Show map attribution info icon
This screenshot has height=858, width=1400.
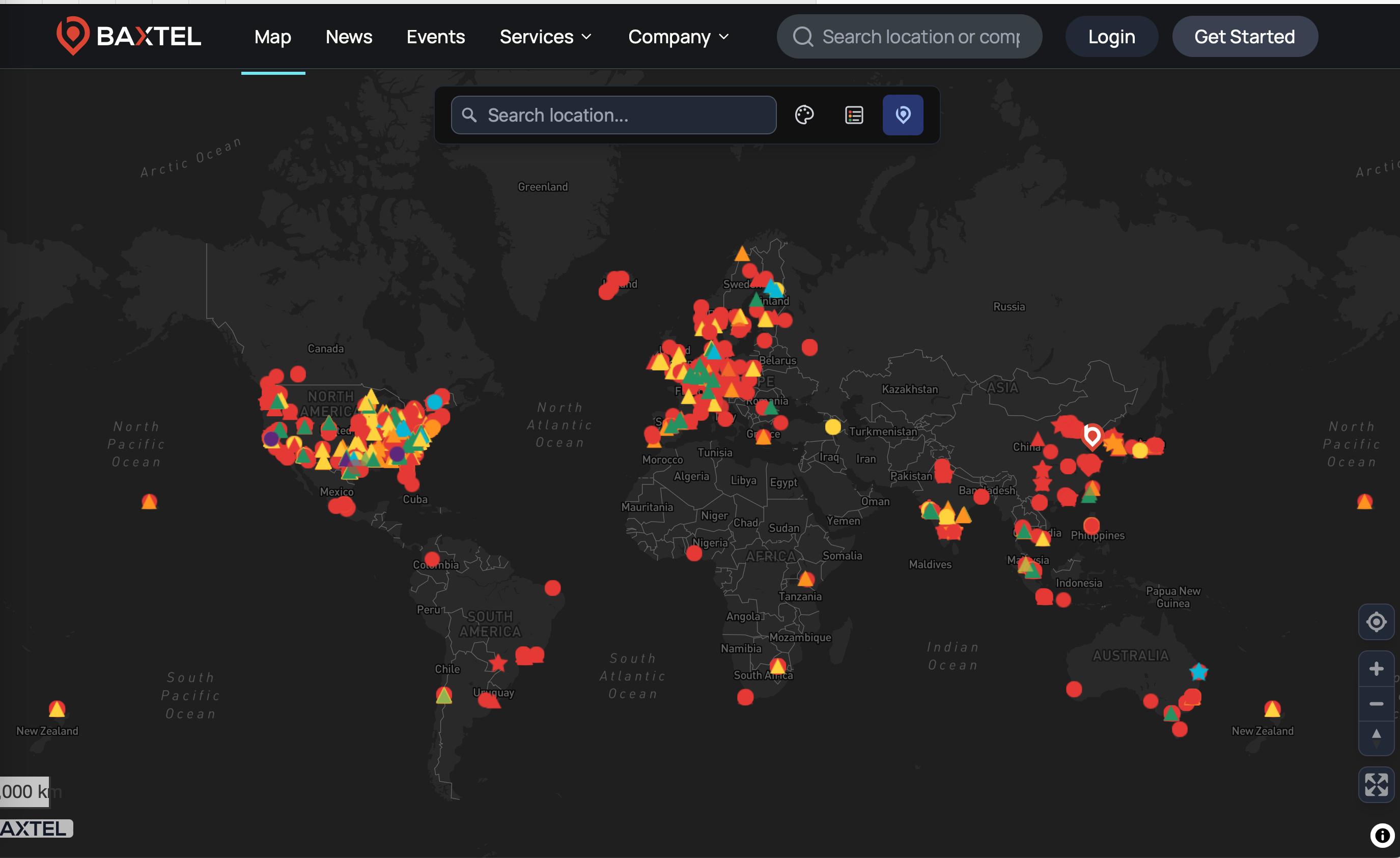[1382, 836]
